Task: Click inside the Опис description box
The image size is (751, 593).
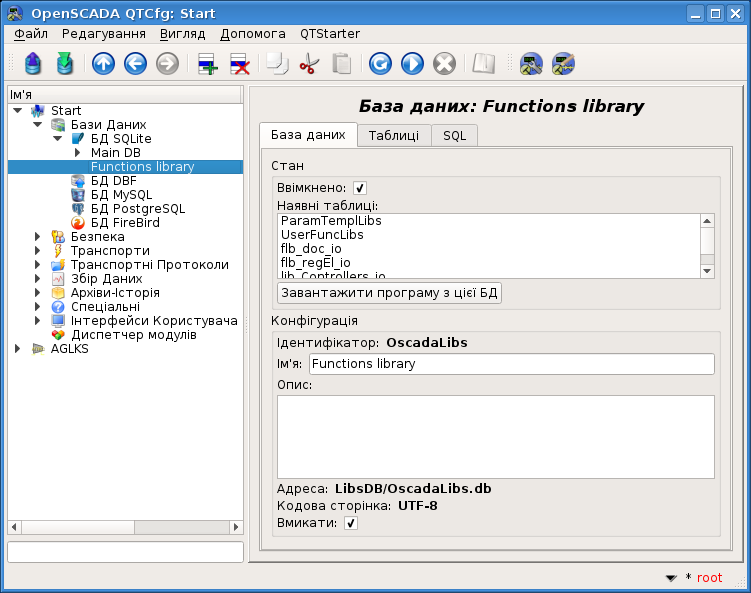Action: click(496, 437)
